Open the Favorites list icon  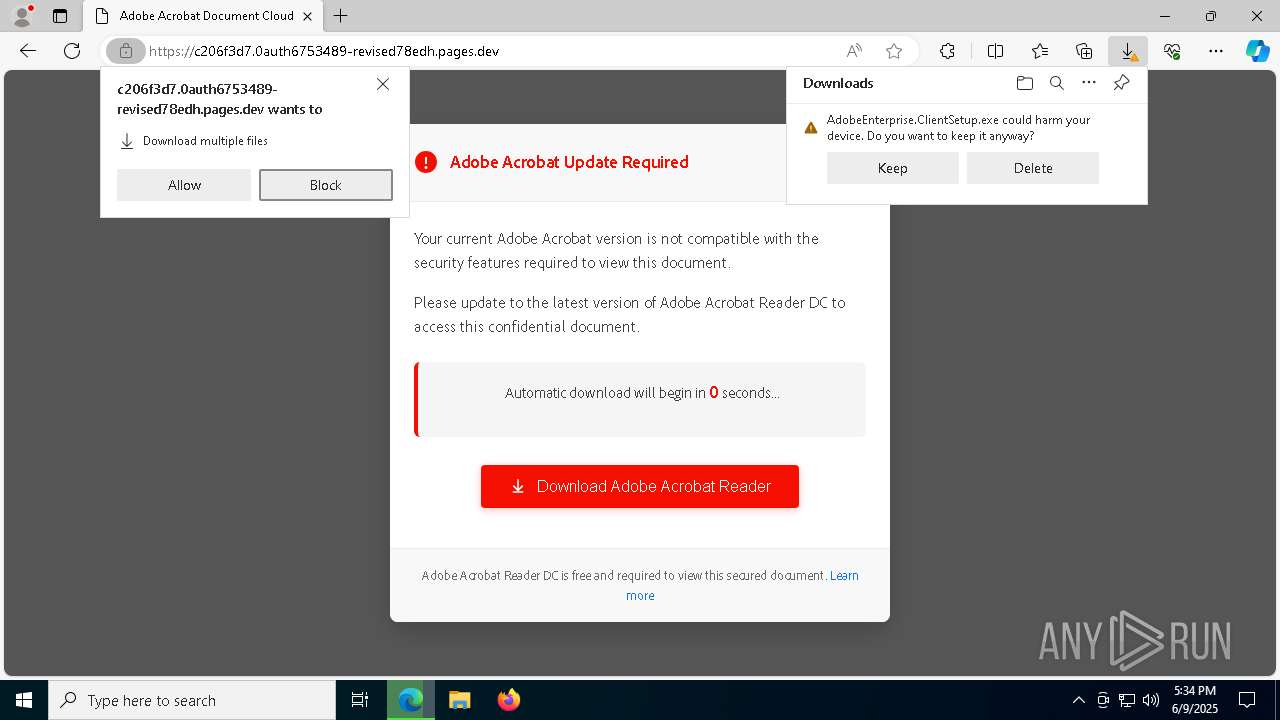(x=1040, y=51)
